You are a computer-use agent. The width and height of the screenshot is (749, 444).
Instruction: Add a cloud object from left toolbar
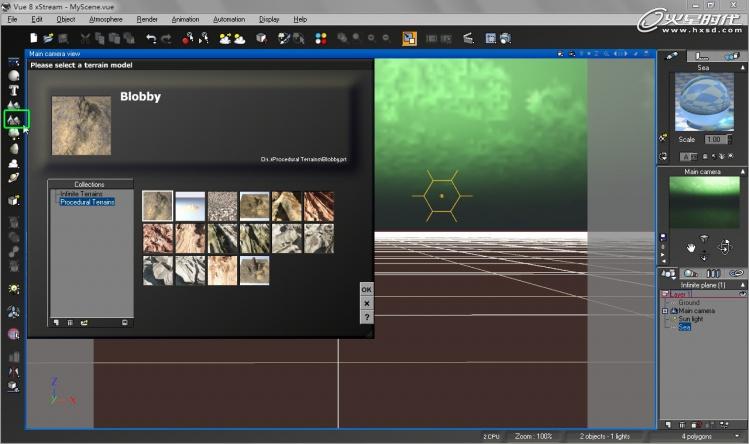coord(14,163)
